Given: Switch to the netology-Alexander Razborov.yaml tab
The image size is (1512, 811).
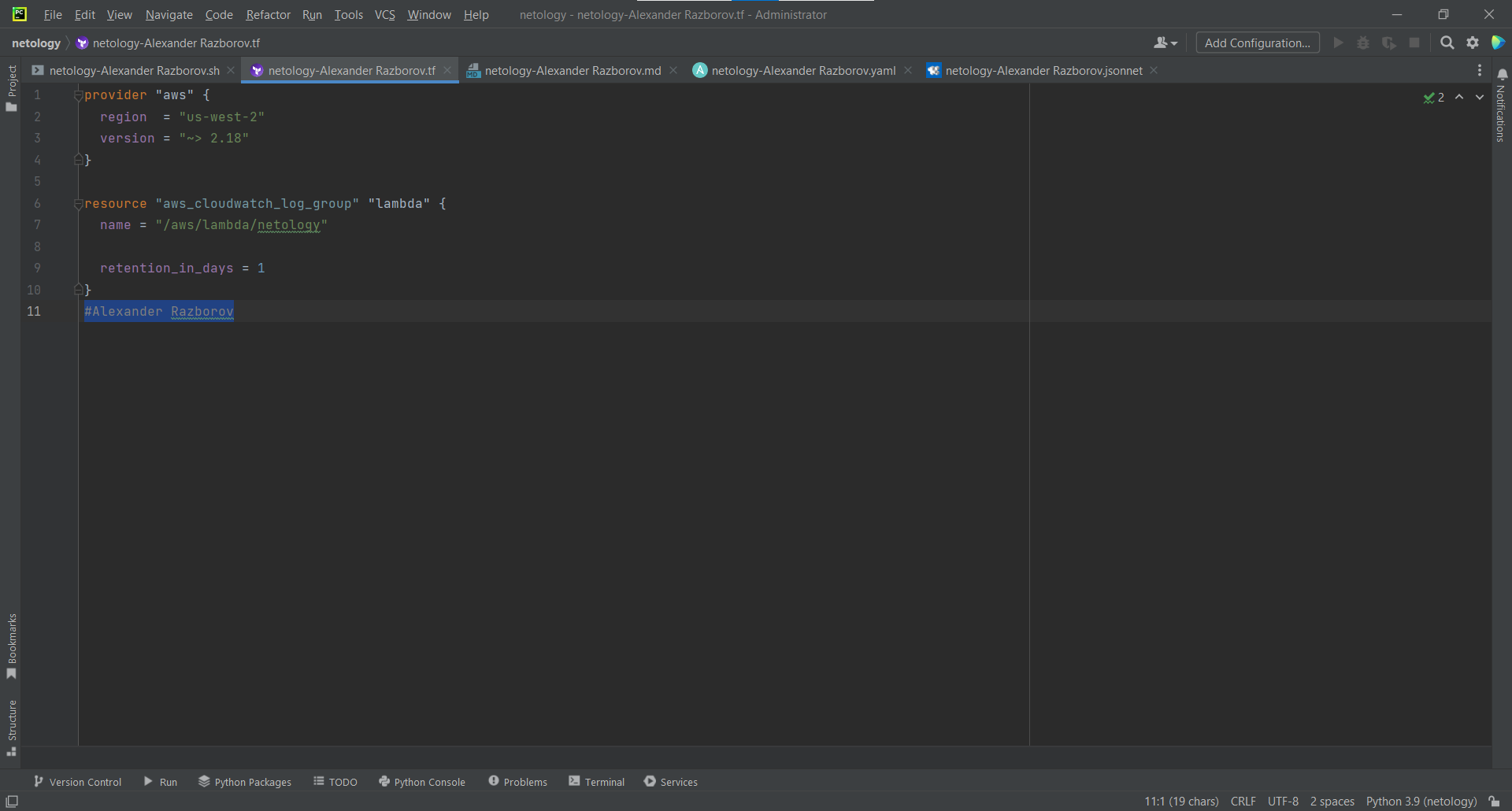Looking at the screenshot, I should 802,70.
